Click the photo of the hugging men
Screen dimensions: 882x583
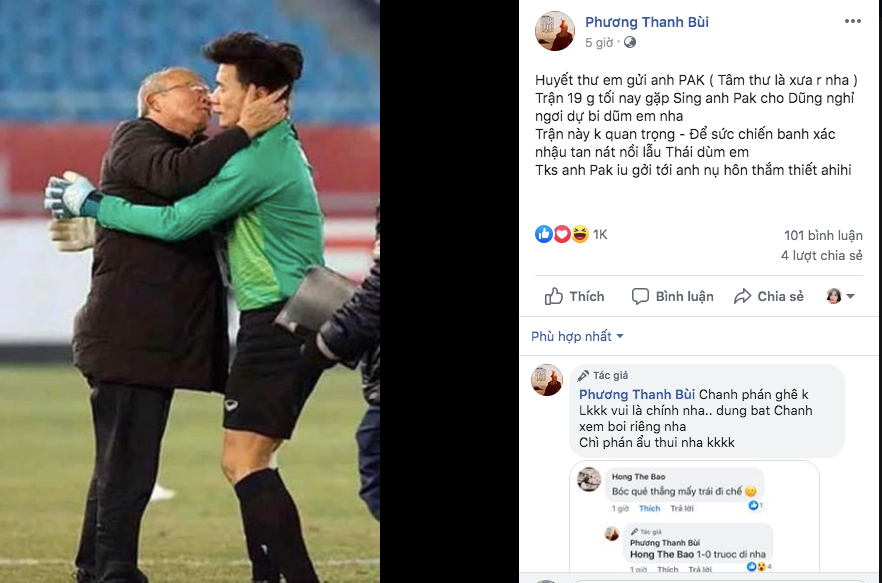(x=190, y=290)
